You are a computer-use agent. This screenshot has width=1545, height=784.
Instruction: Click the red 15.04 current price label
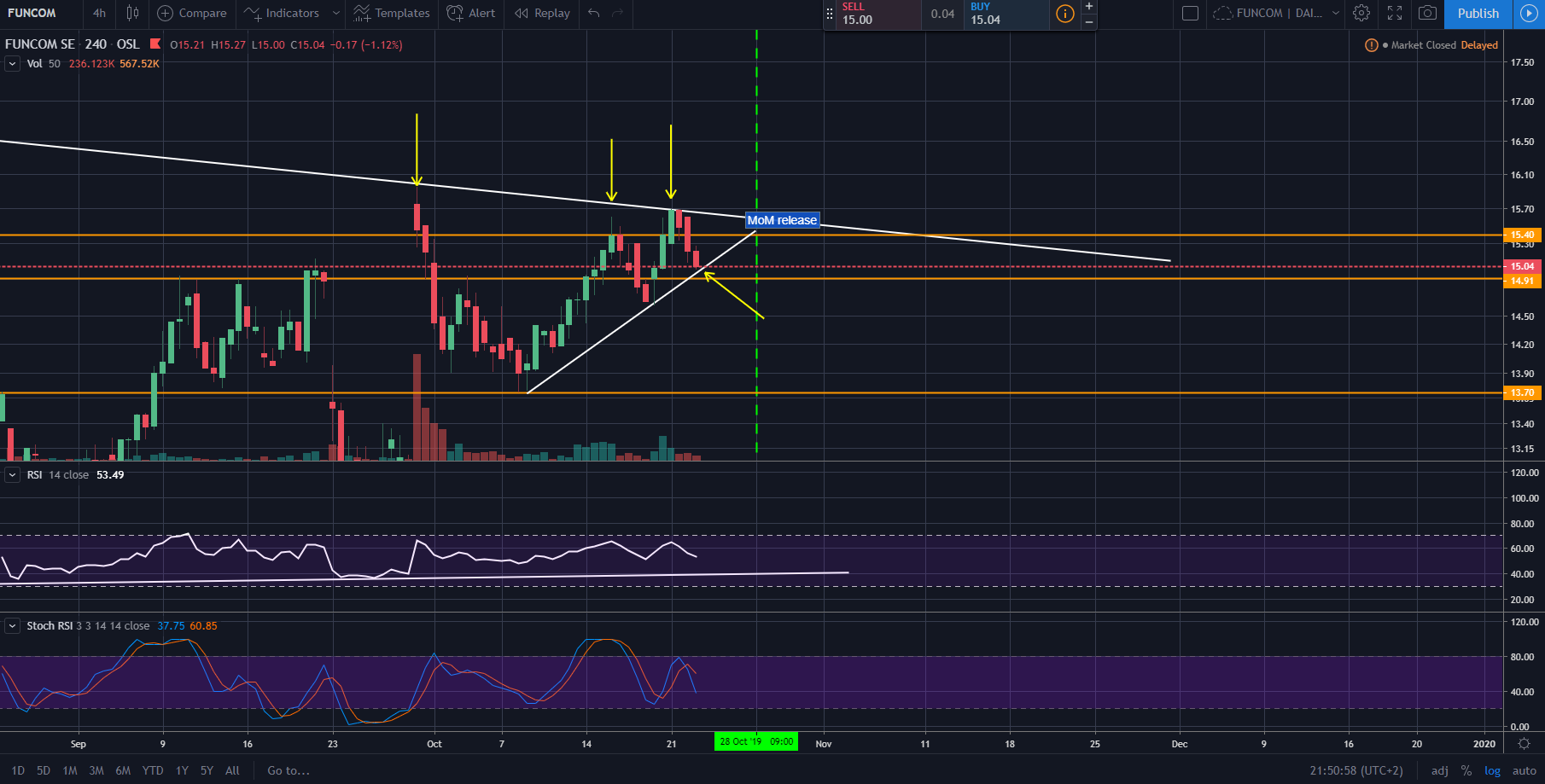tap(1523, 266)
